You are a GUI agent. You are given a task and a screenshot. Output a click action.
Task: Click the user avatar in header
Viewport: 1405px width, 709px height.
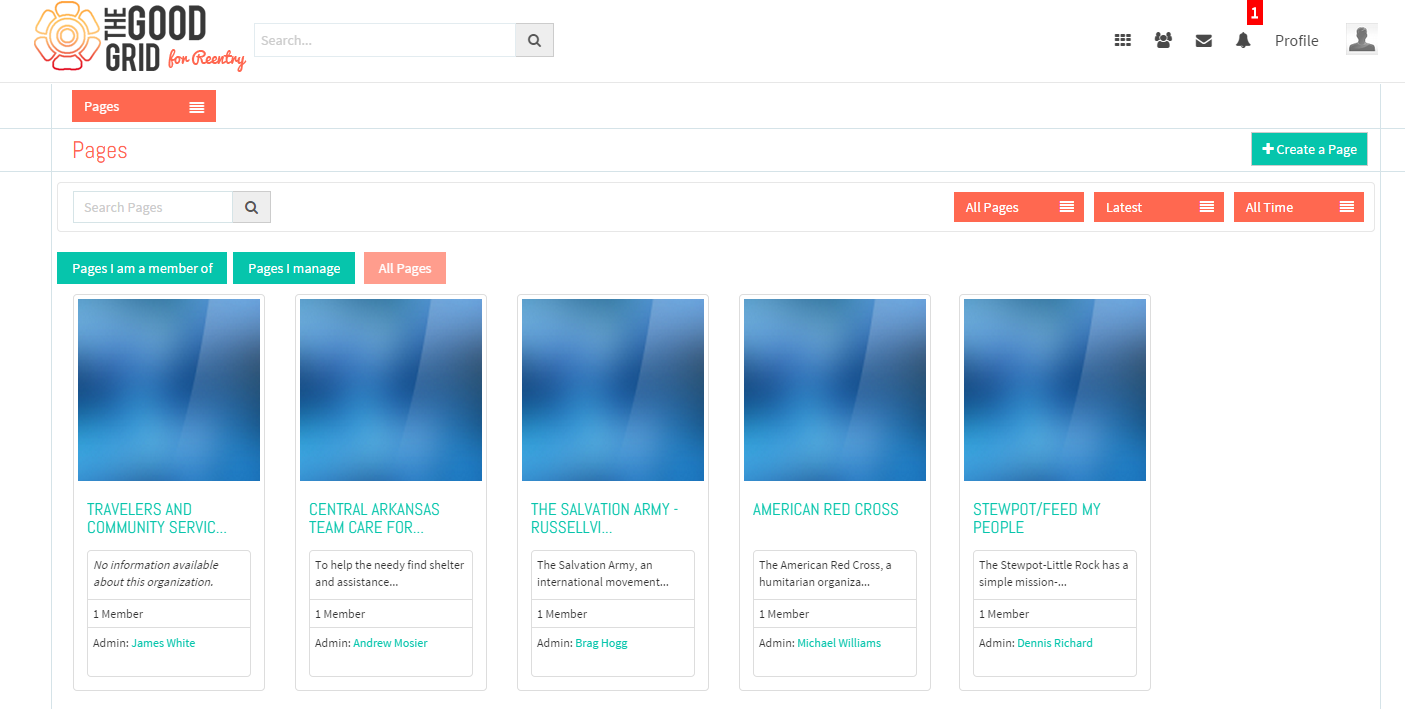coord(1362,39)
